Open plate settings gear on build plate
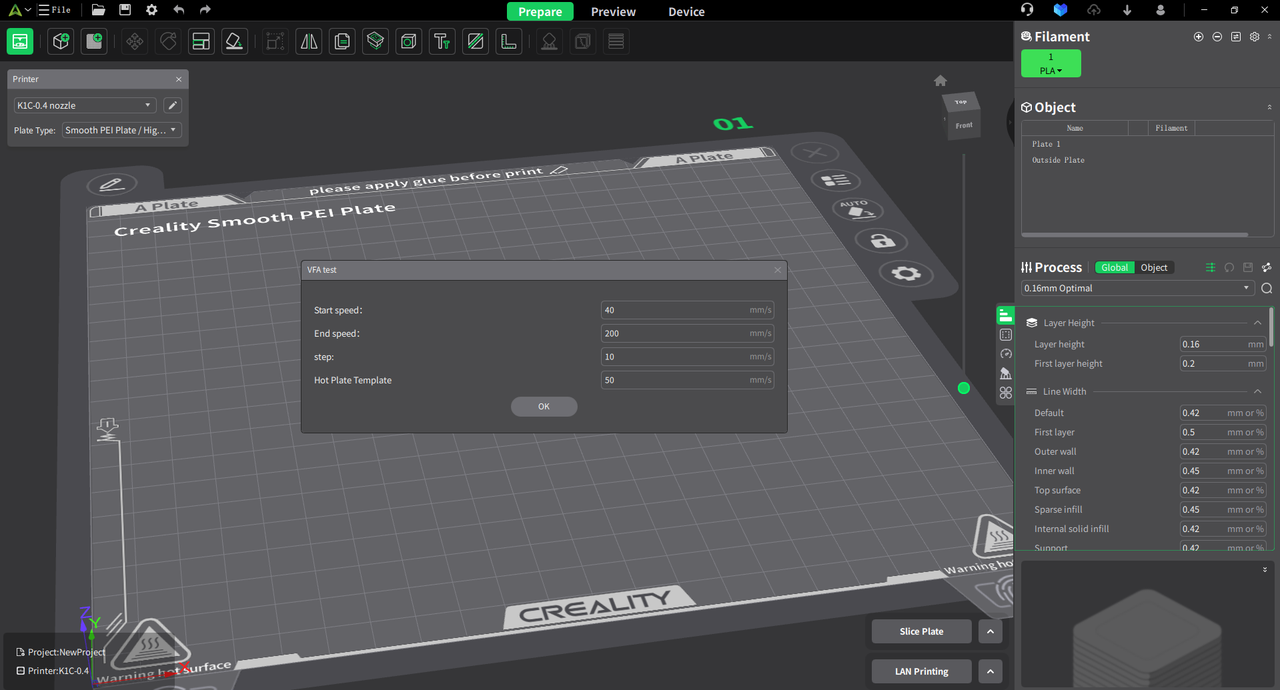This screenshot has height=690, width=1280. pos(905,274)
